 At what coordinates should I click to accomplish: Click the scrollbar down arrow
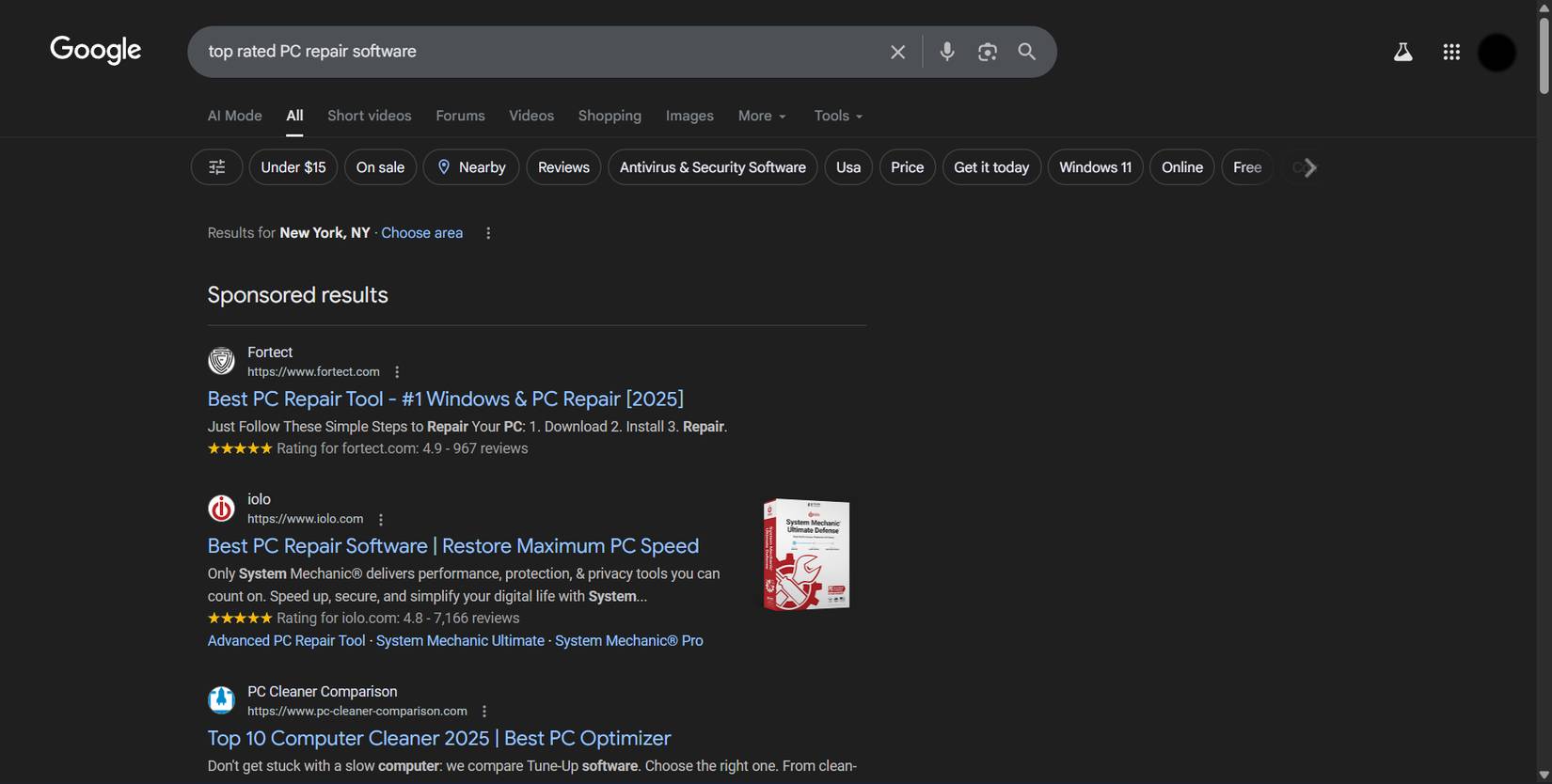1544,776
